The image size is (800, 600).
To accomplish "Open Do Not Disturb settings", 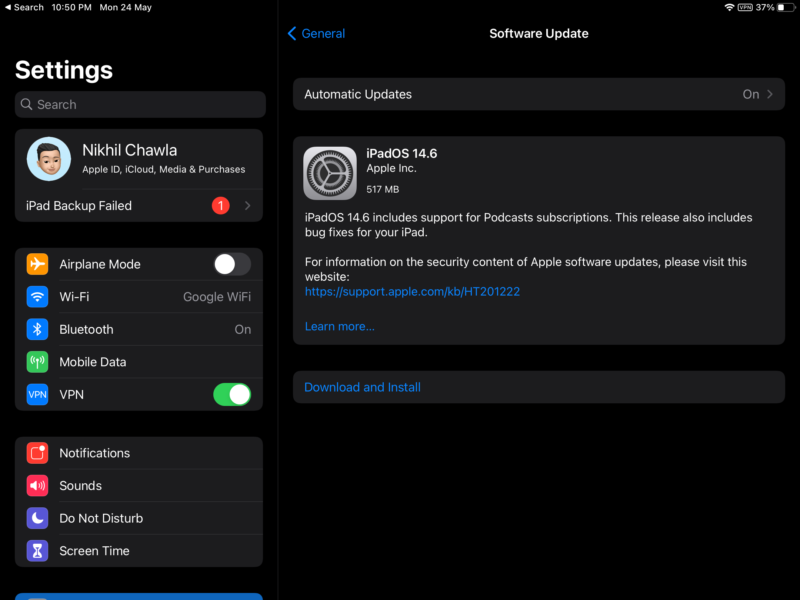I will [x=139, y=518].
